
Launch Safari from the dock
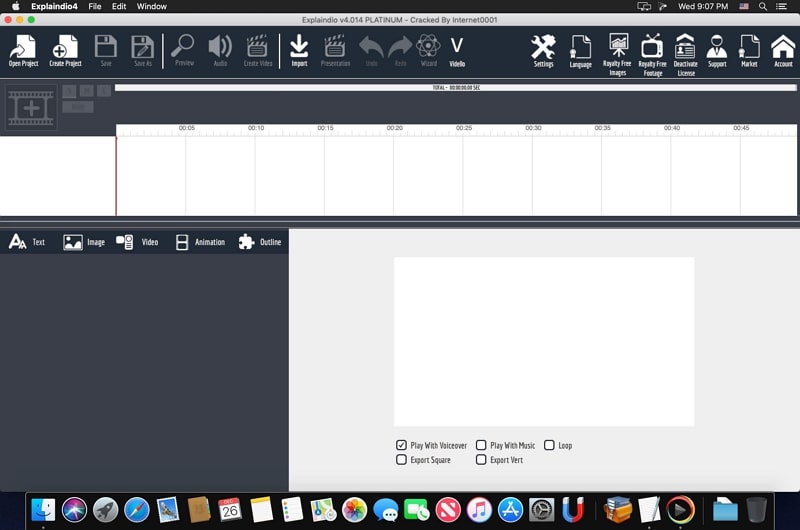pyautogui.click(x=137, y=510)
